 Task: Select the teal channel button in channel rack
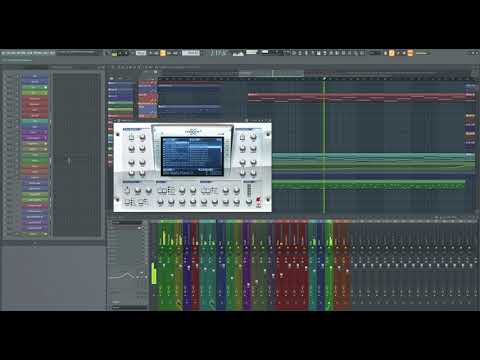(35, 121)
